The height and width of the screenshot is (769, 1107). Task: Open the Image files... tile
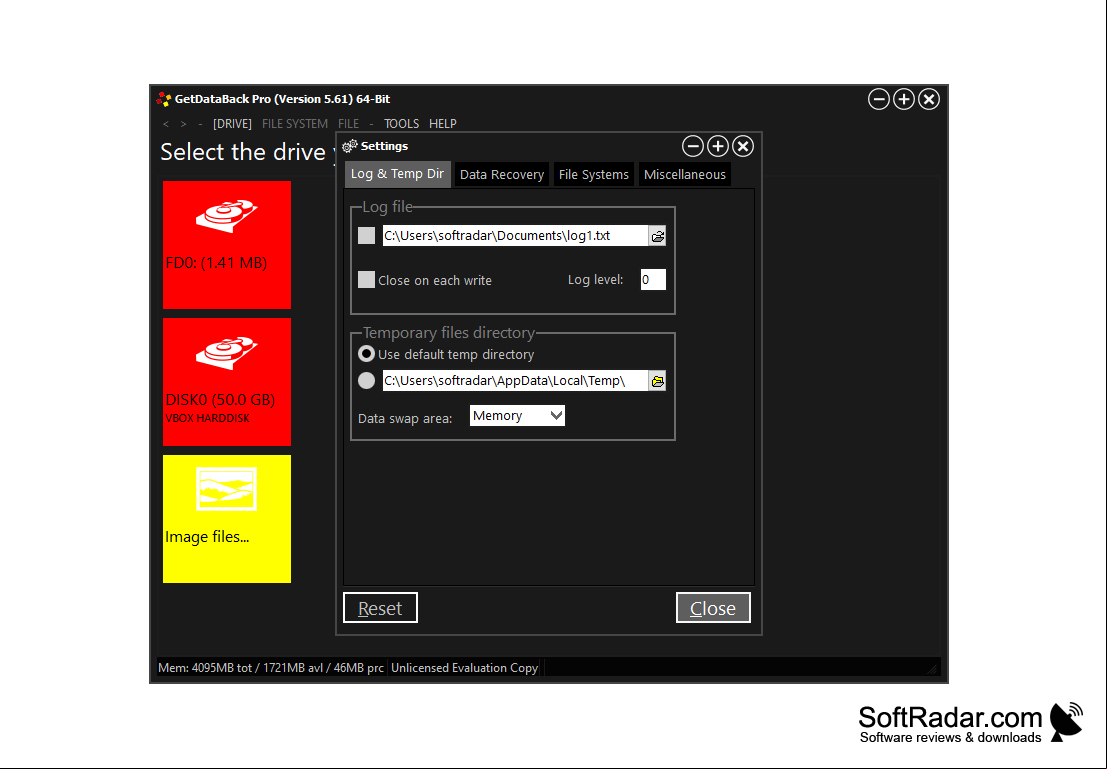point(227,518)
